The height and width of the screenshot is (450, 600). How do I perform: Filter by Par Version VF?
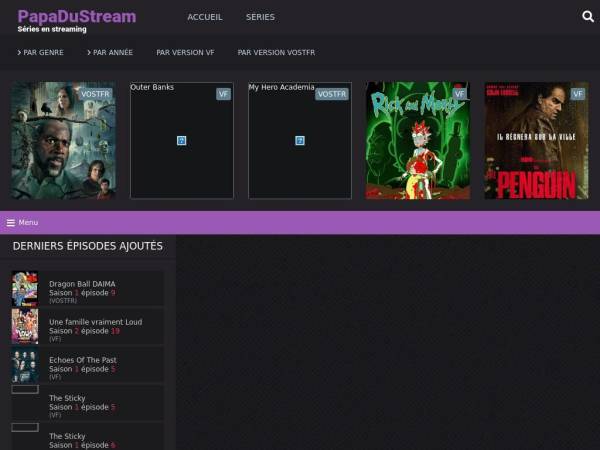click(185, 52)
